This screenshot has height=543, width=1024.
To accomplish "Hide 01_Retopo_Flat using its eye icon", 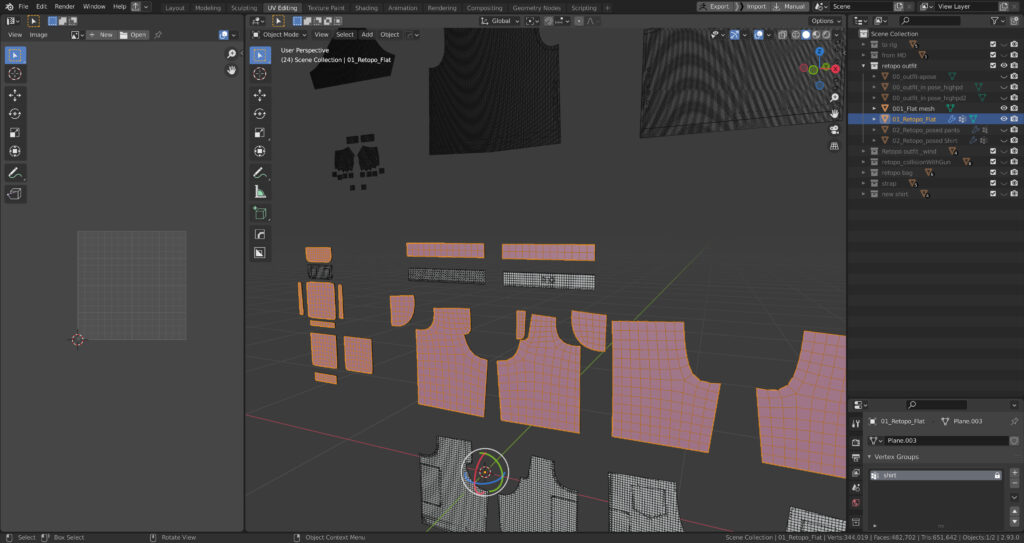I will (1004, 119).
